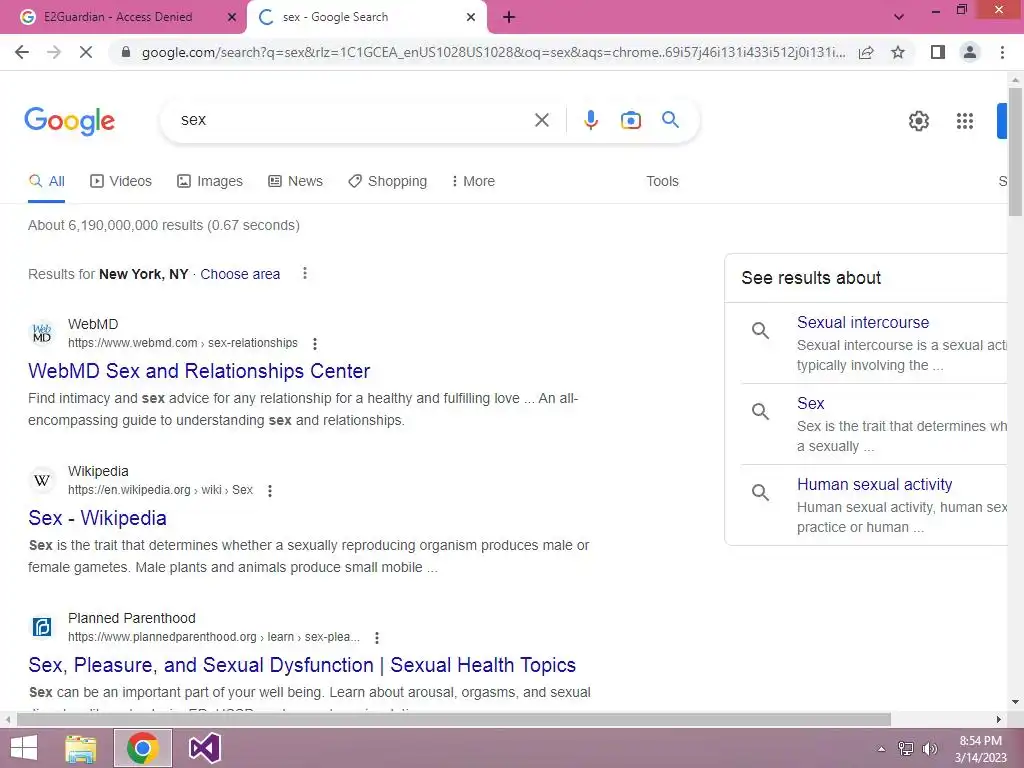This screenshot has width=1024, height=768.
Task: Click the vertical scrollbar thumb
Action: click(1016, 150)
